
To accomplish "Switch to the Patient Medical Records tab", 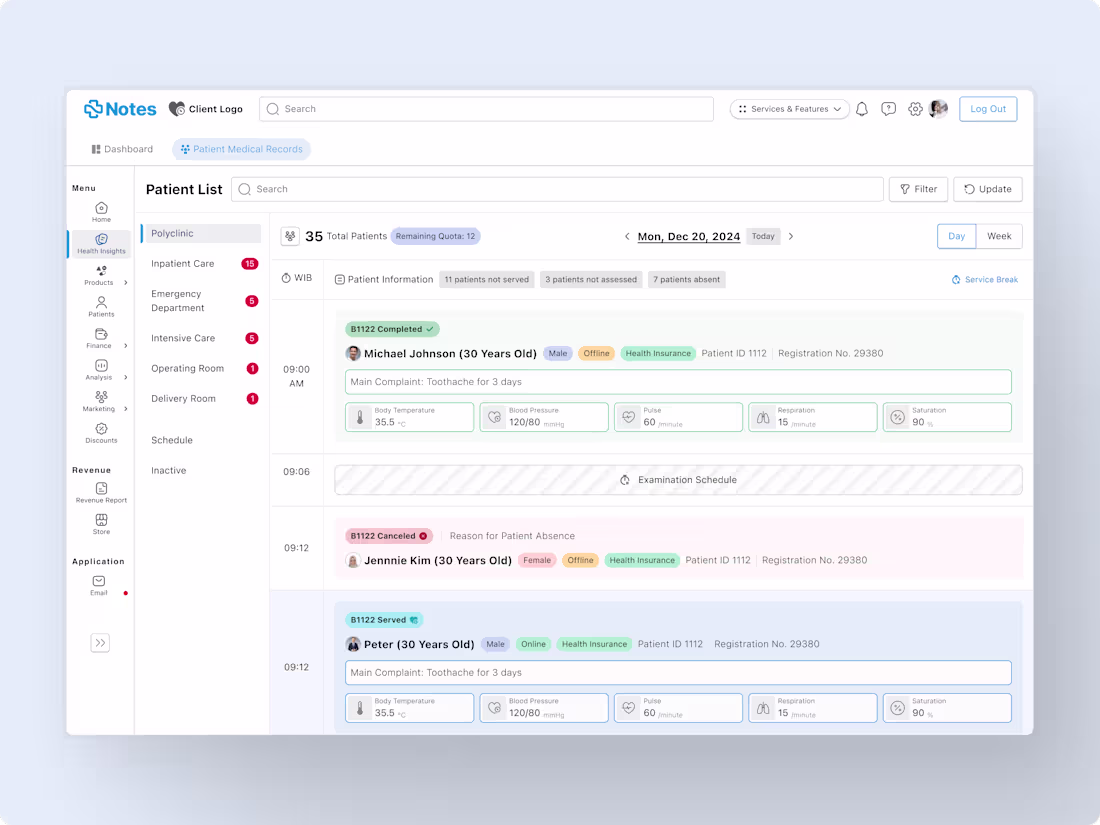I will 241,148.
